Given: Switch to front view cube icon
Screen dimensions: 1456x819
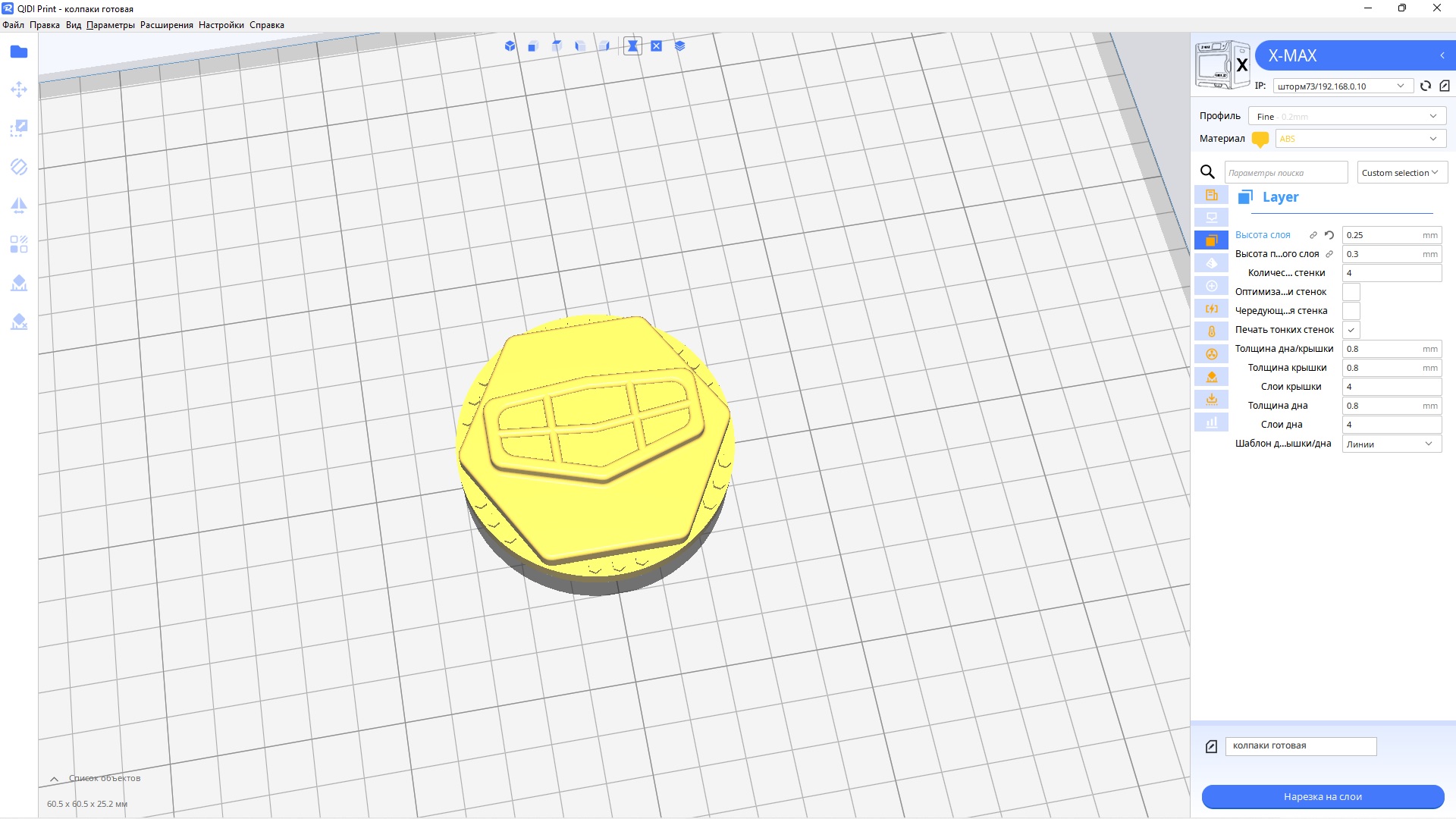Looking at the screenshot, I should pos(533,46).
